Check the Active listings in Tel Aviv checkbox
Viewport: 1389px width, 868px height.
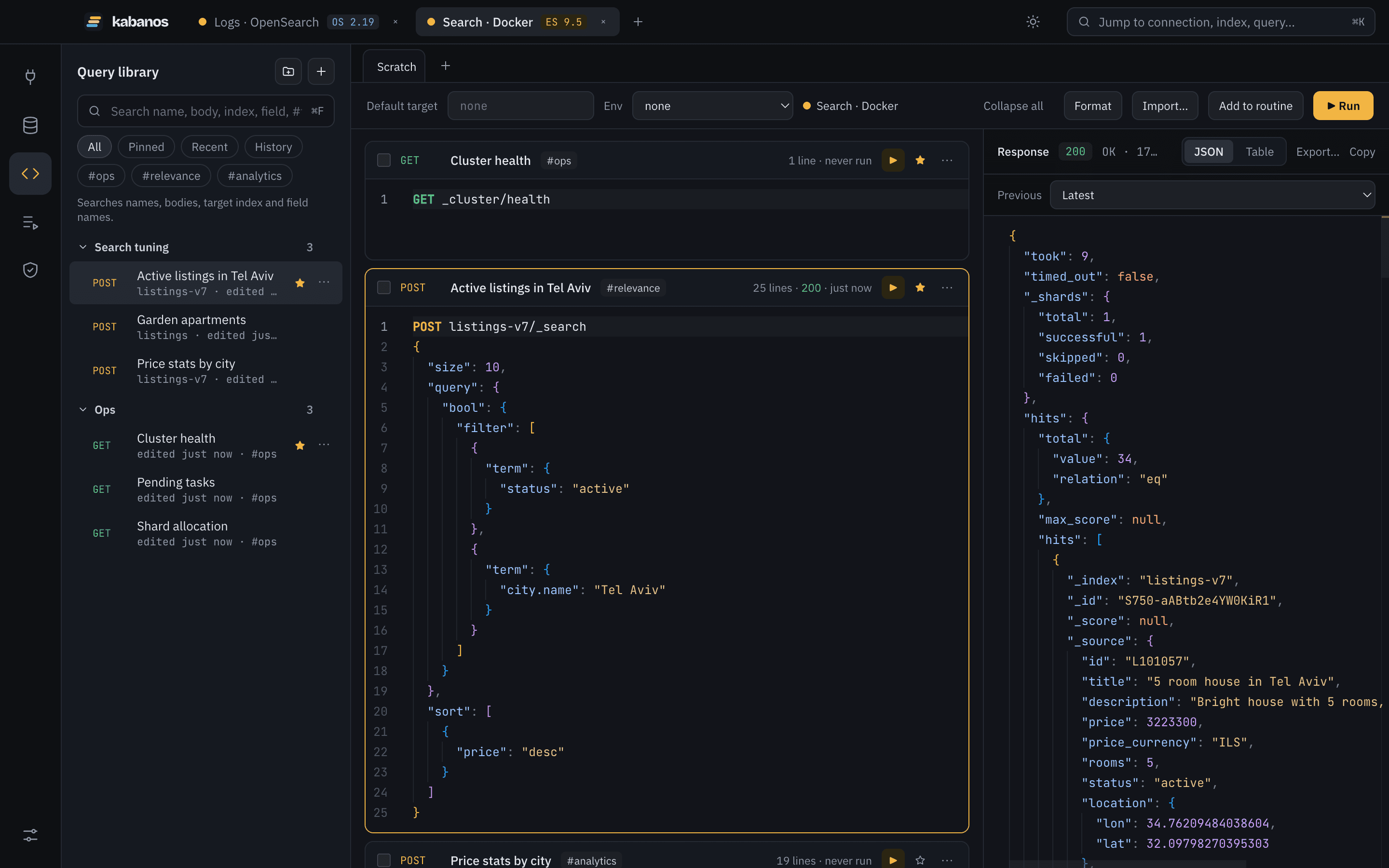click(383, 287)
